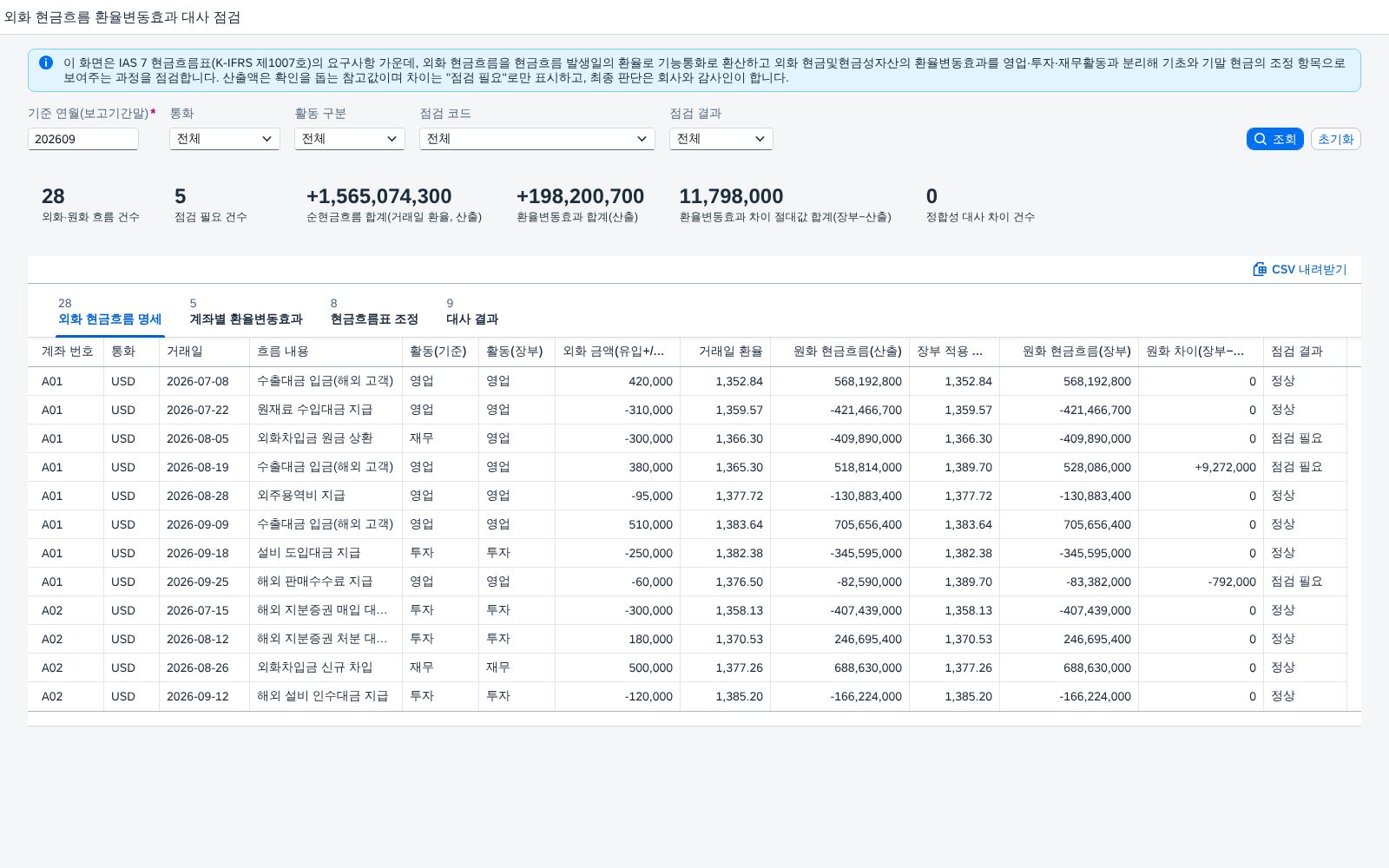Click the 원재료 수입대금 지급 cell

(x=326, y=410)
